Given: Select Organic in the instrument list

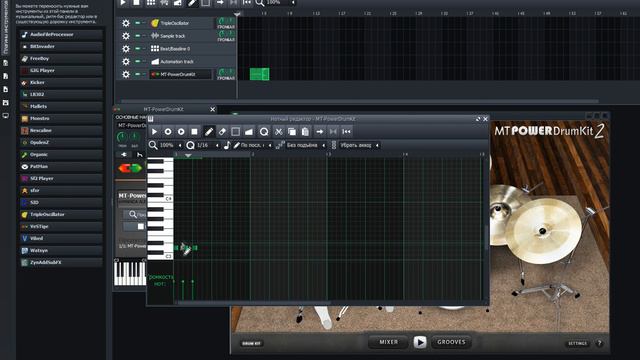Looking at the screenshot, I should [61, 155].
